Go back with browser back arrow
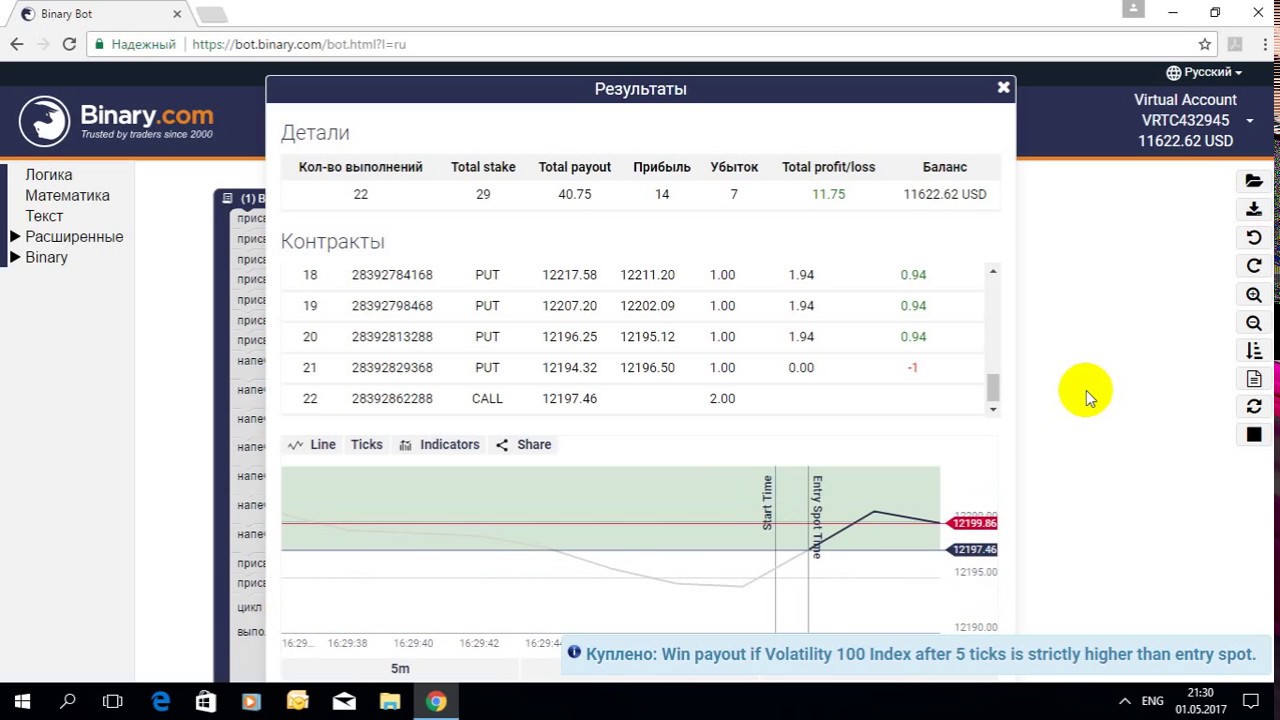The height and width of the screenshot is (720, 1280). point(16,44)
